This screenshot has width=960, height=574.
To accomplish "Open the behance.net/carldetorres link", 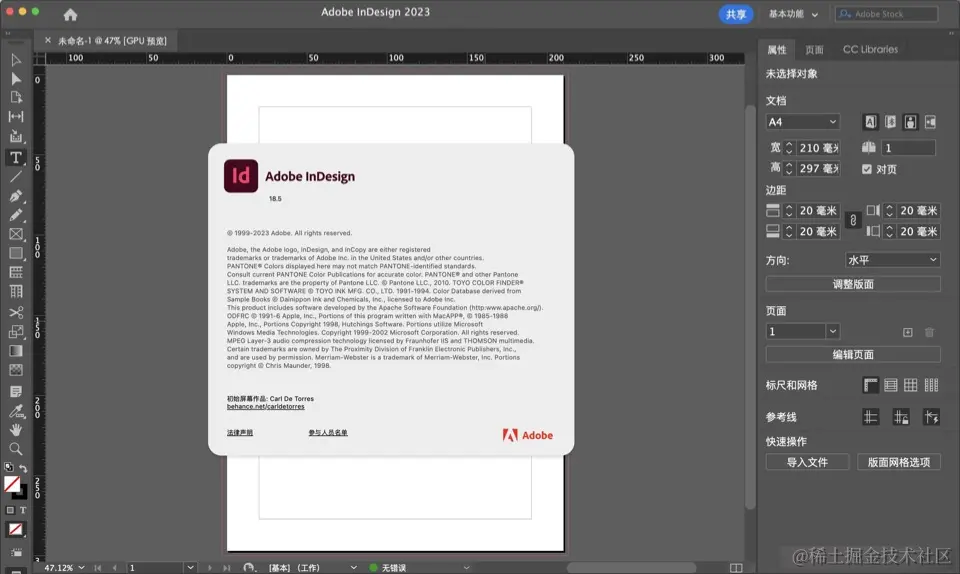I will click(x=266, y=406).
